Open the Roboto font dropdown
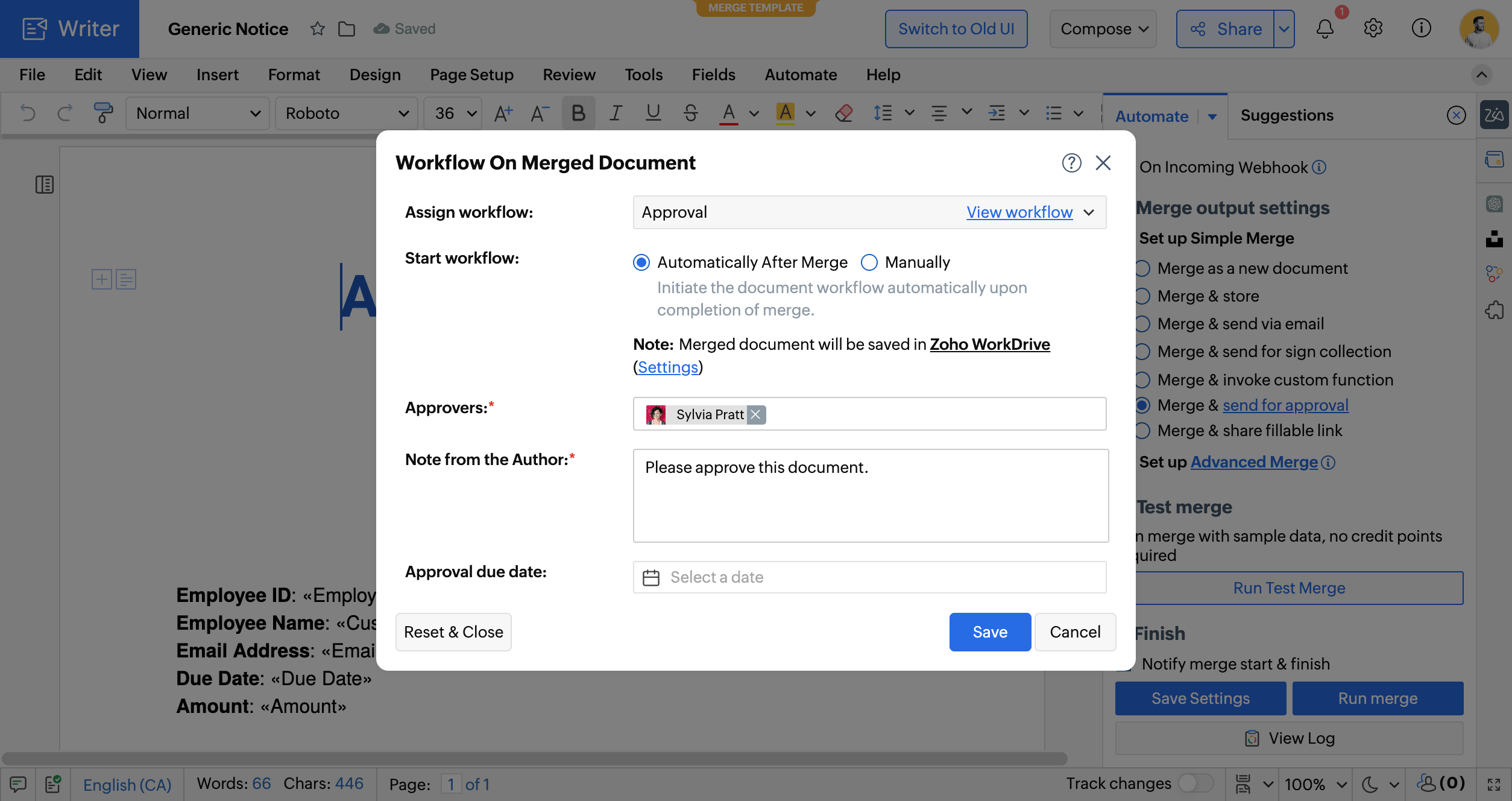Image resolution: width=1512 pixels, height=801 pixels. pyautogui.click(x=347, y=113)
